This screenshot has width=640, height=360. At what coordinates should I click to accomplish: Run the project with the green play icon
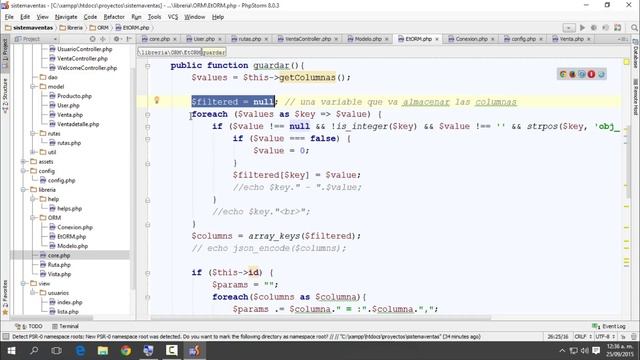tap(582, 28)
